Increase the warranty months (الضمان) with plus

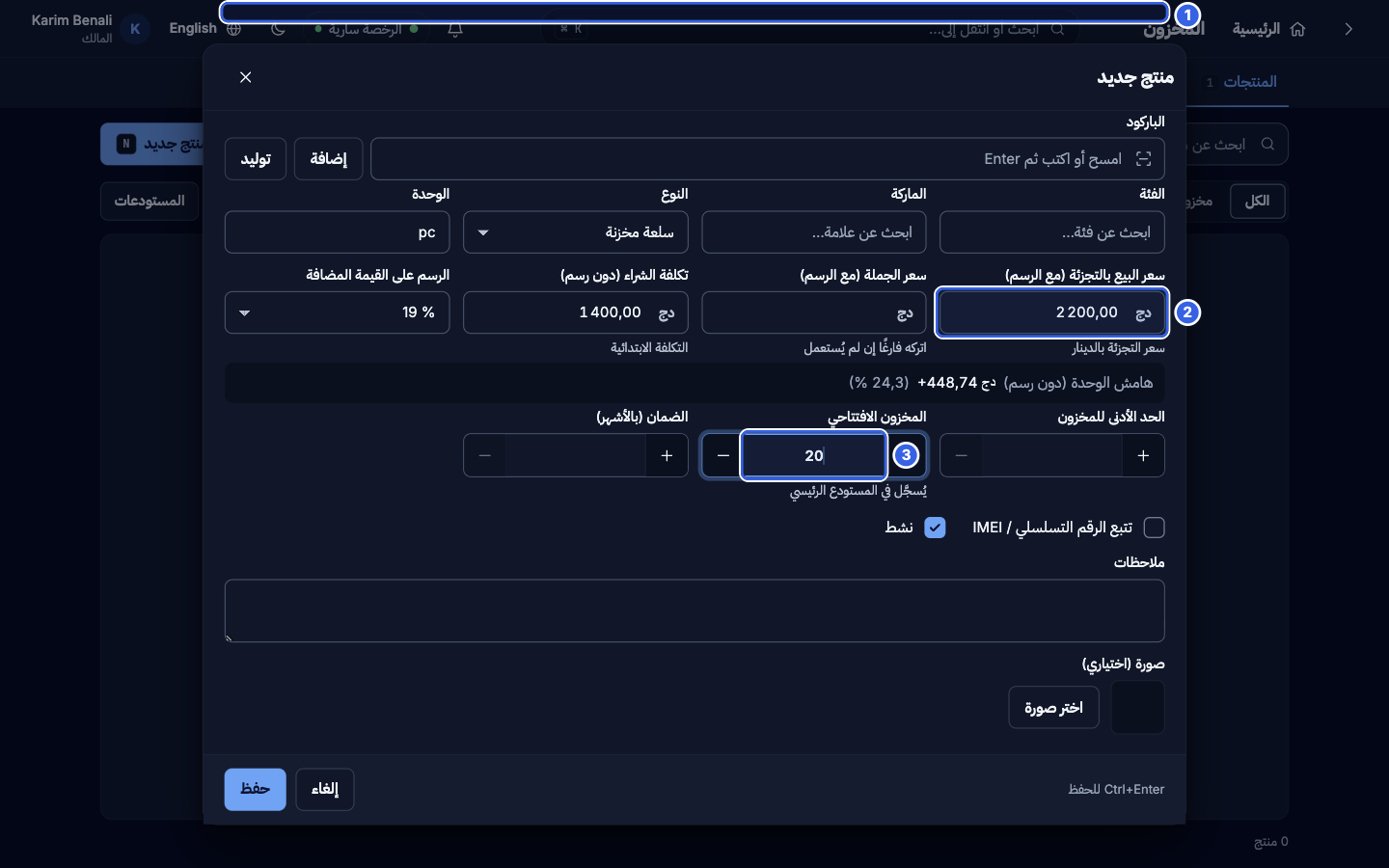(x=667, y=455)
